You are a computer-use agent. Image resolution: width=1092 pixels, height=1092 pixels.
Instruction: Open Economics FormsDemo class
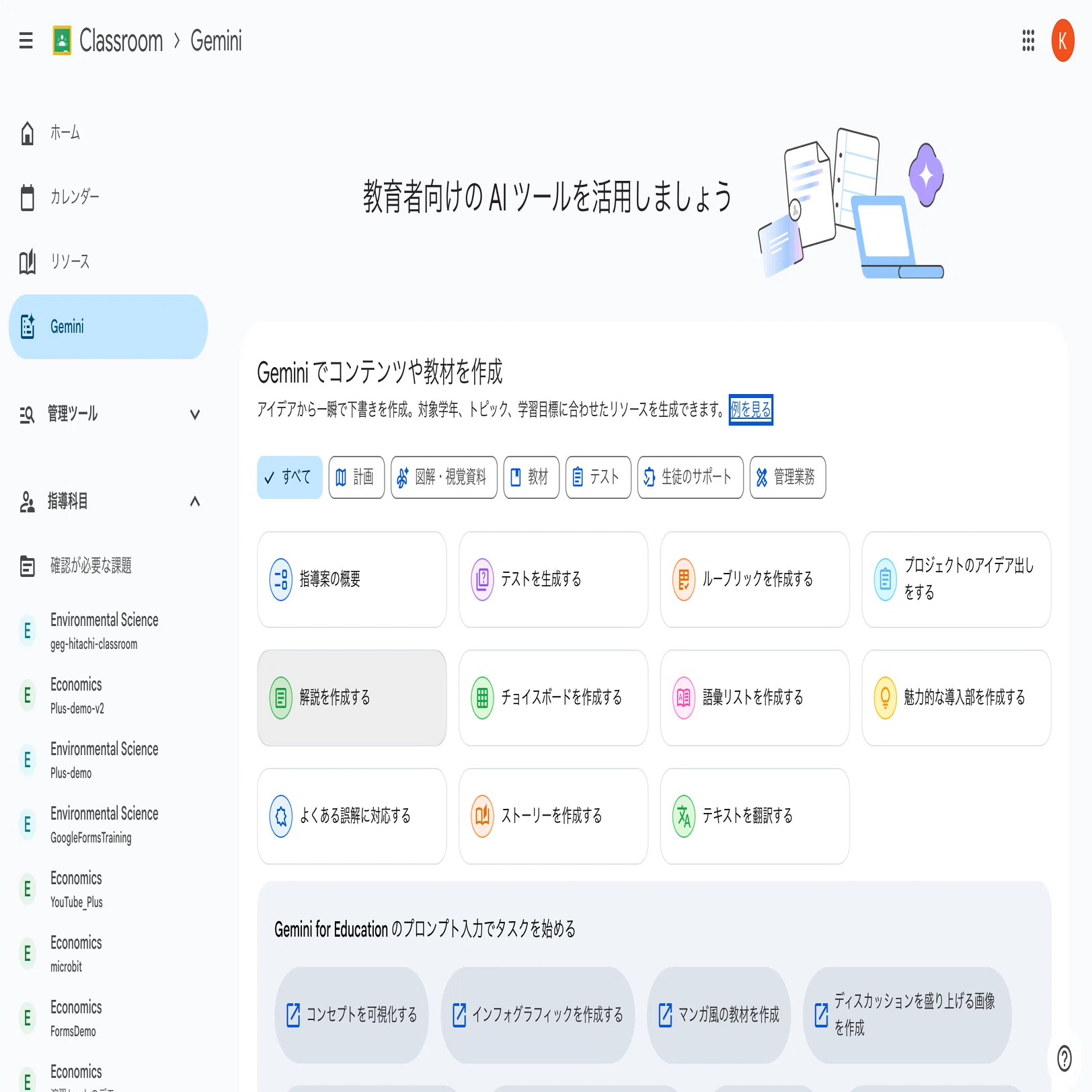tap(108, 1018)
